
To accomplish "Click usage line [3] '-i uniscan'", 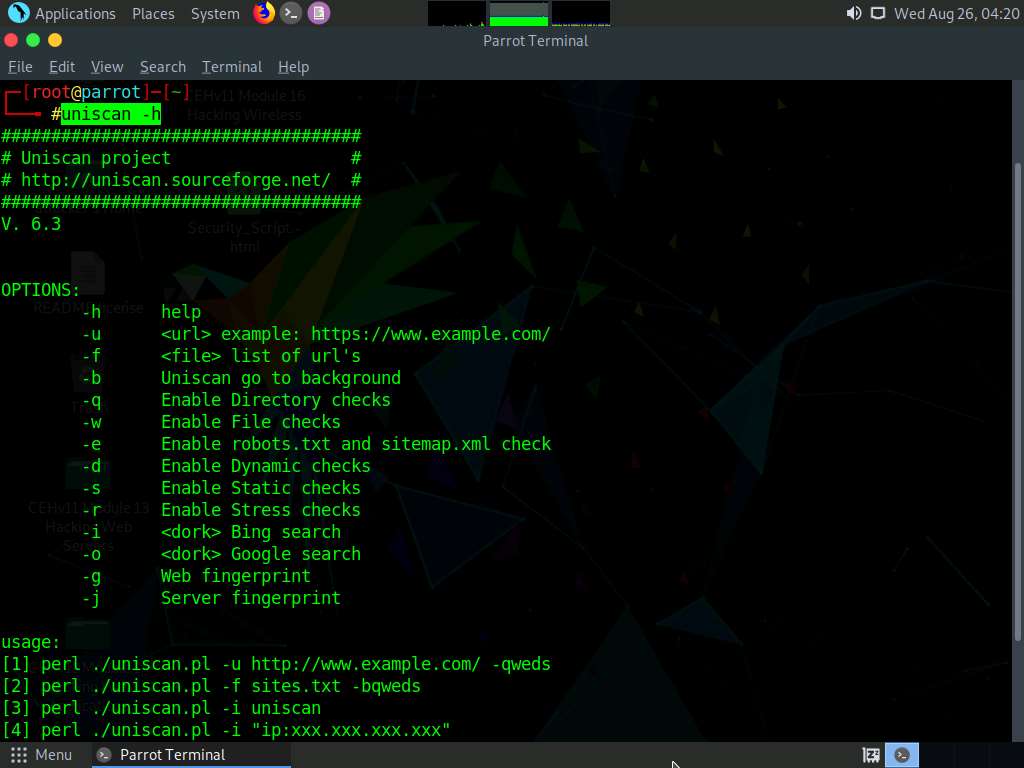I will click(x=161, y=709).
